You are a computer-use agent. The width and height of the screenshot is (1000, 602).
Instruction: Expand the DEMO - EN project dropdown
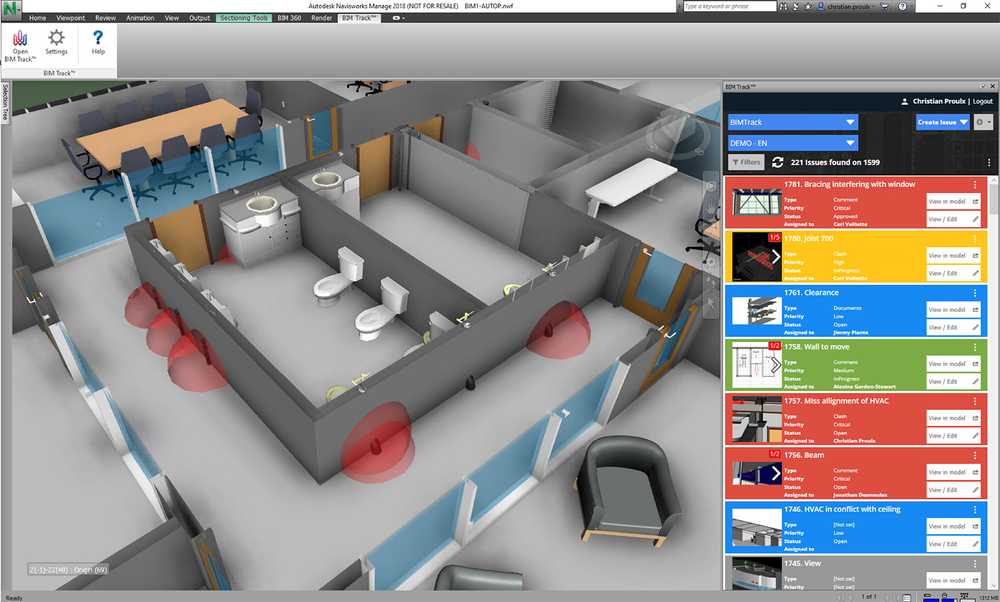click(793, 143)
